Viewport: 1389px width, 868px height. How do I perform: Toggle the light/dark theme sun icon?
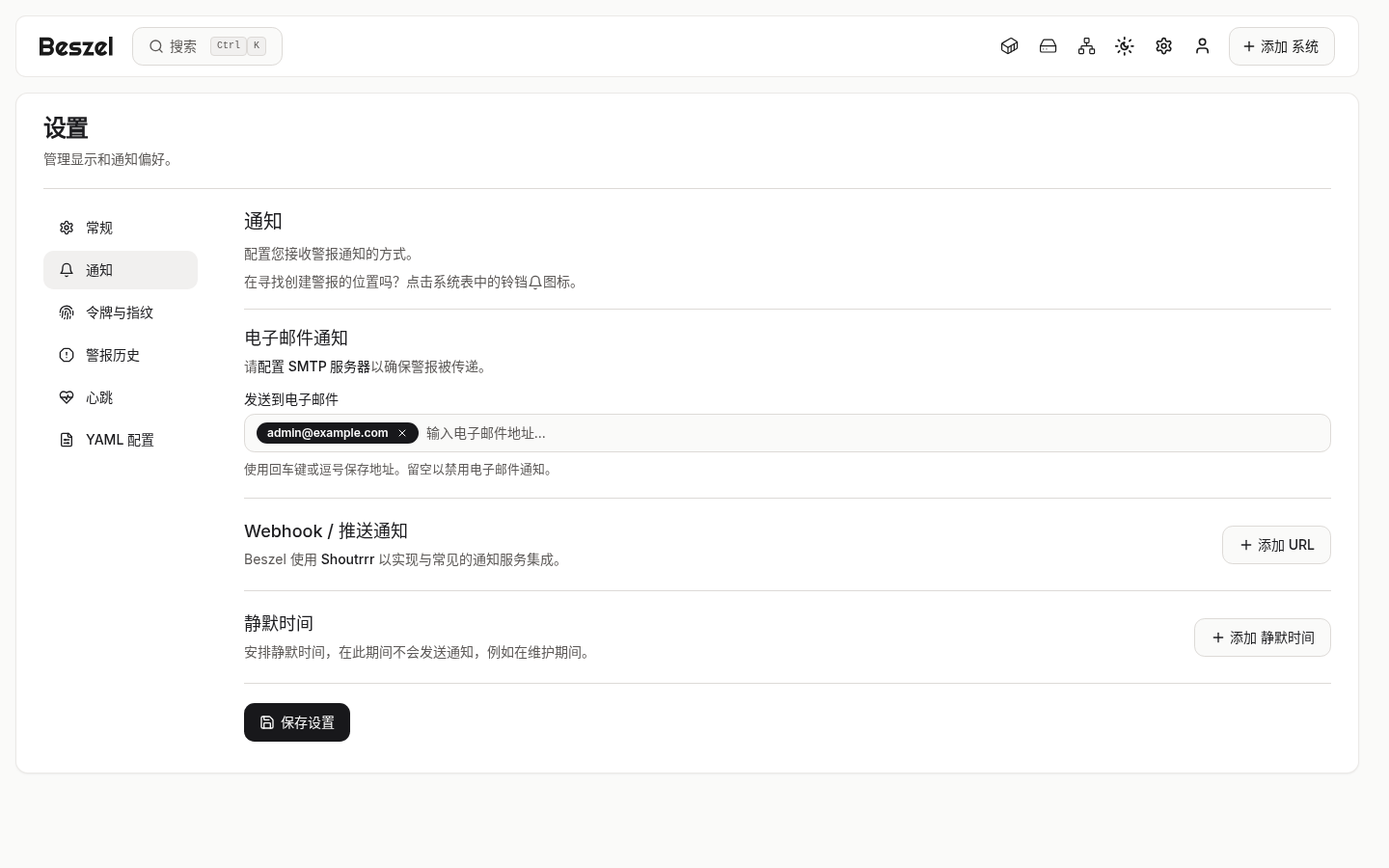click(1125, 46)
